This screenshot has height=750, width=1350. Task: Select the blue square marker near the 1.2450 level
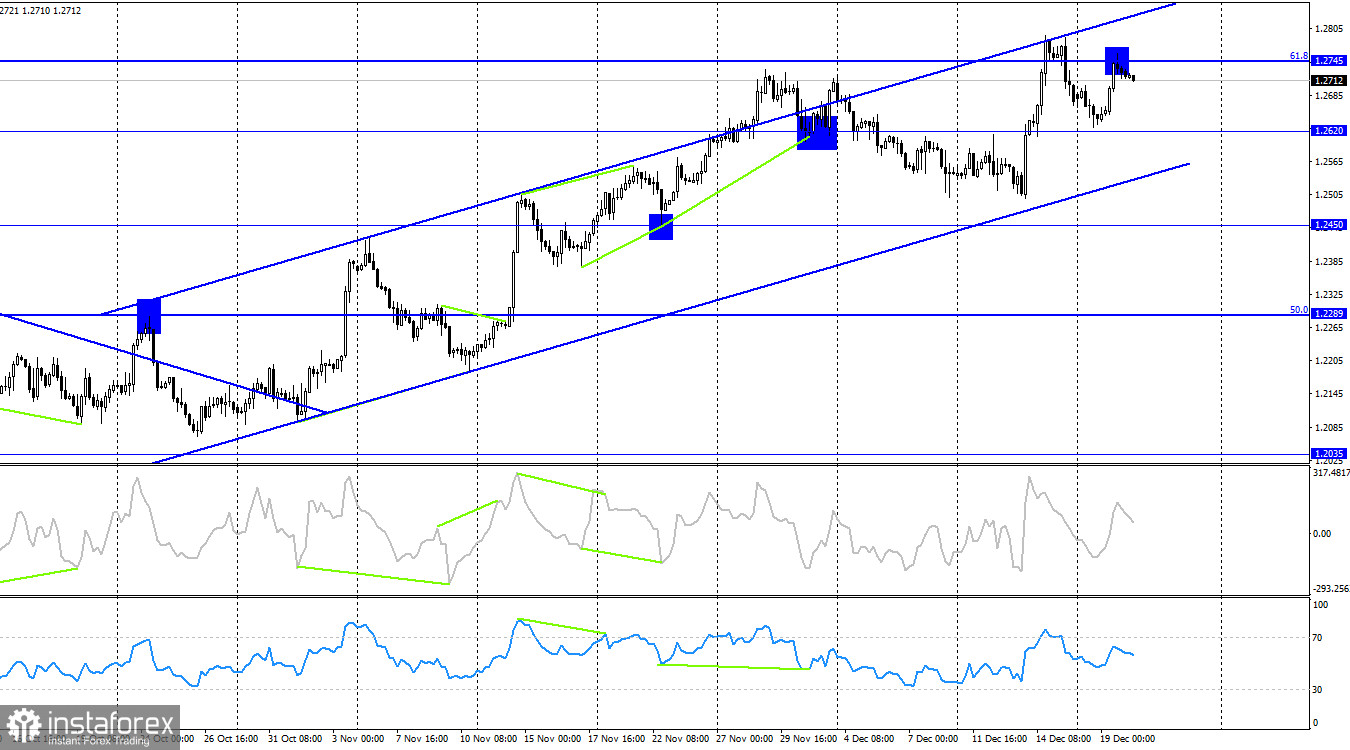(661, 226)
